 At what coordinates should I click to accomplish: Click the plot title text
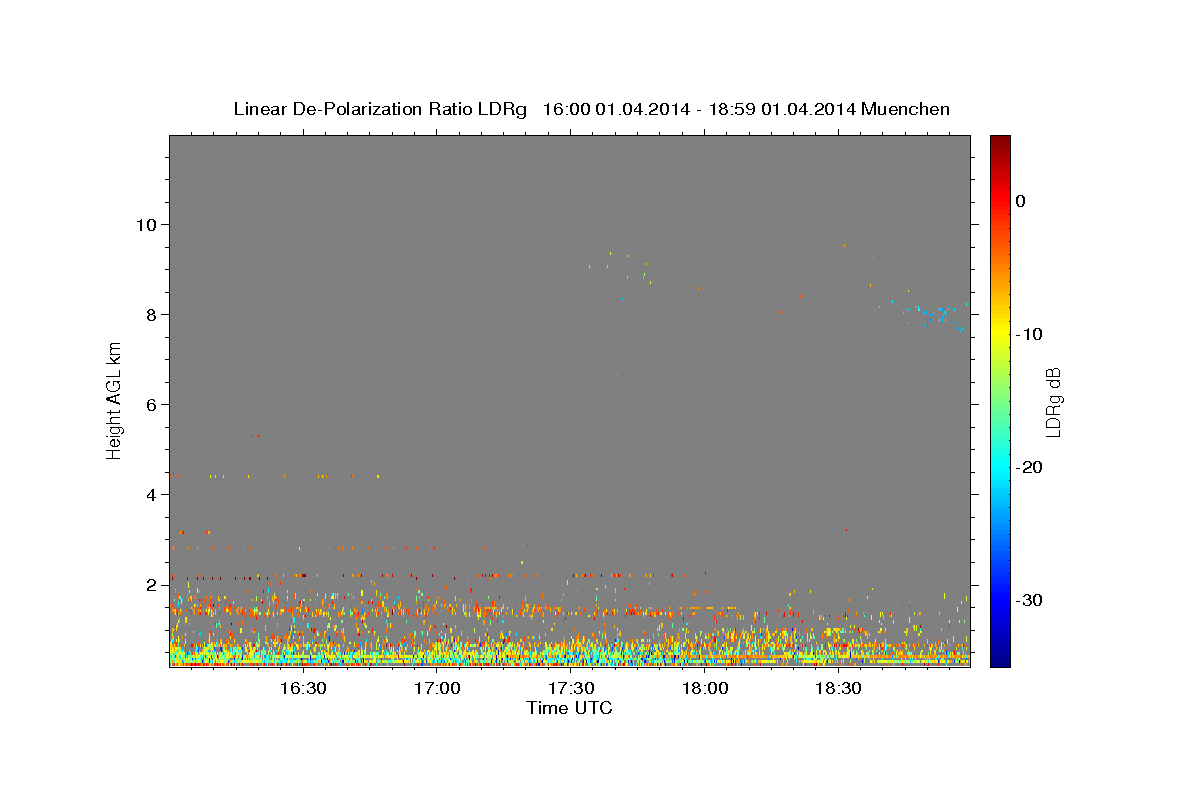591,109
